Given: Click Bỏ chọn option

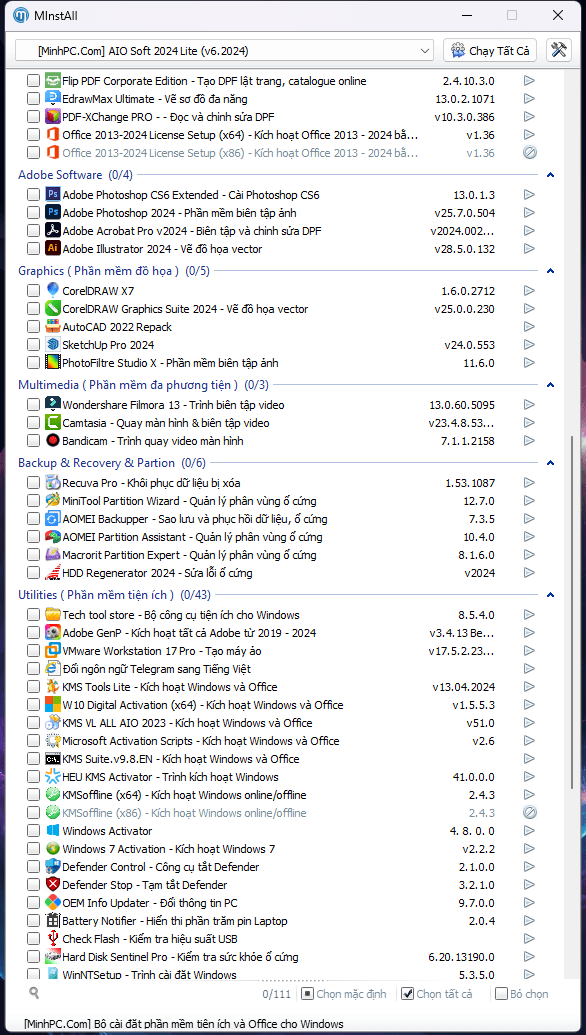Looking at the screenshot, I should 522,993.
